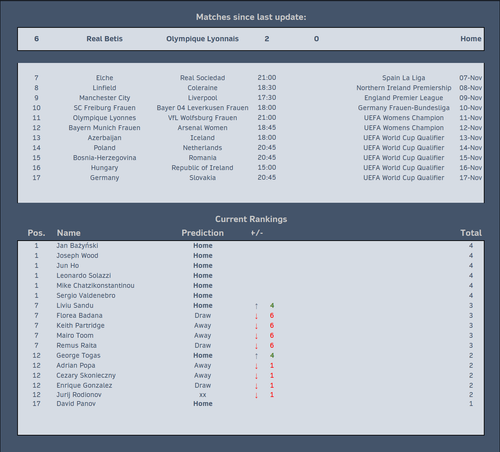
Task: Select Hungary fixture entry
Action: coord(104,168)
